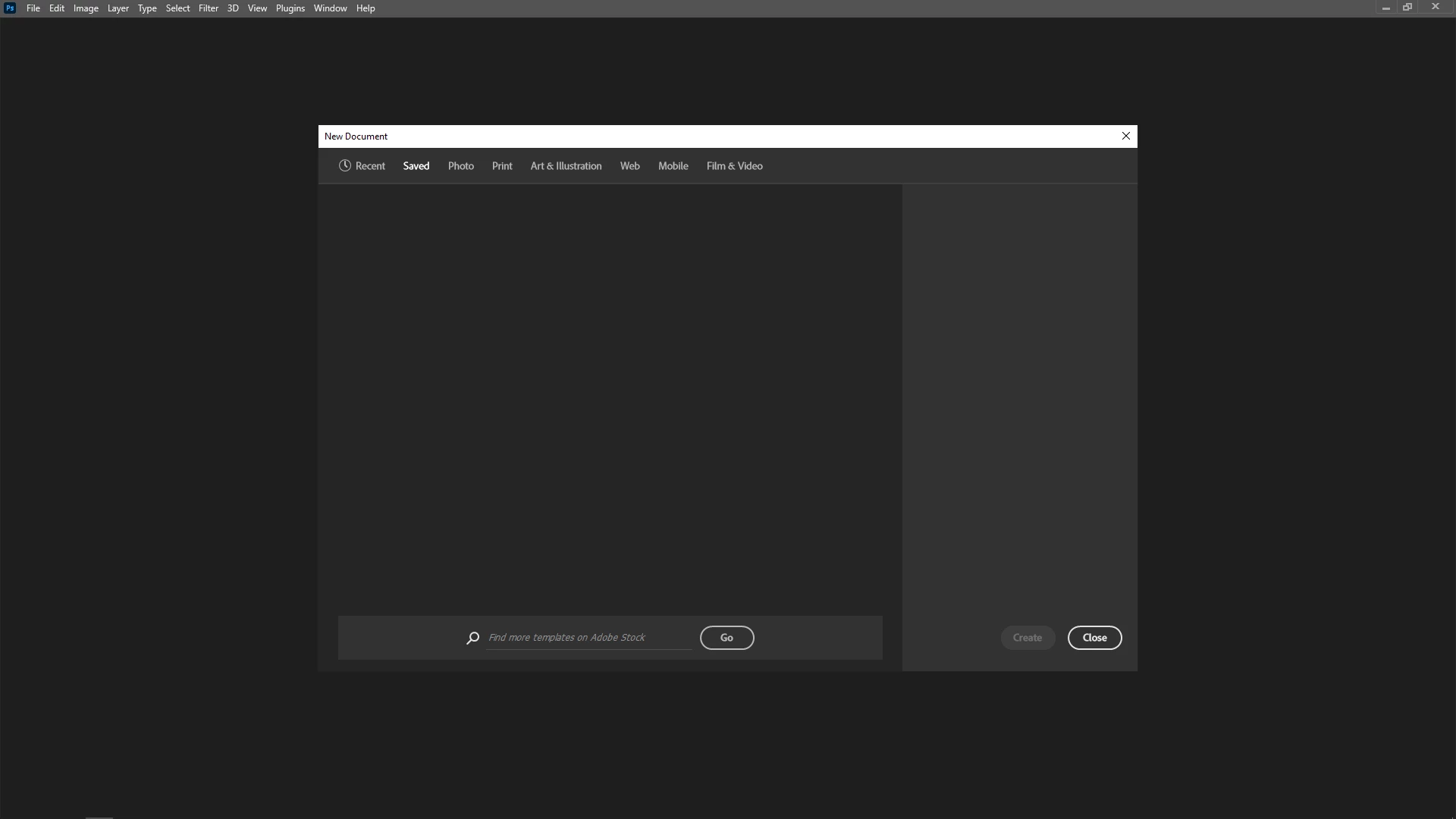Switch to the Photo presets tab
The width and height of the screenshot is (1456, 819).
pos(460,166)
